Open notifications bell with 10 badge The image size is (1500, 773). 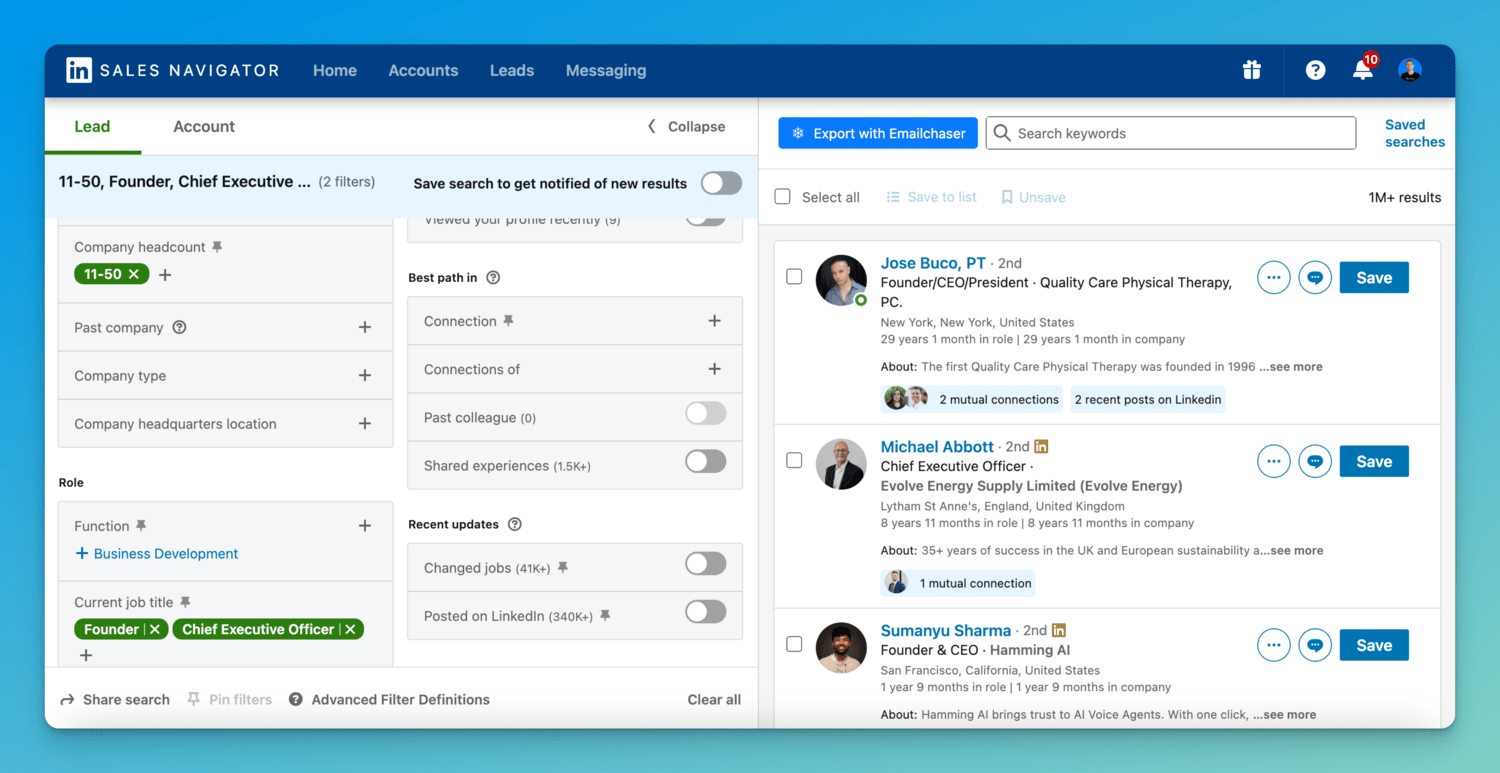tap(1364, 68)
